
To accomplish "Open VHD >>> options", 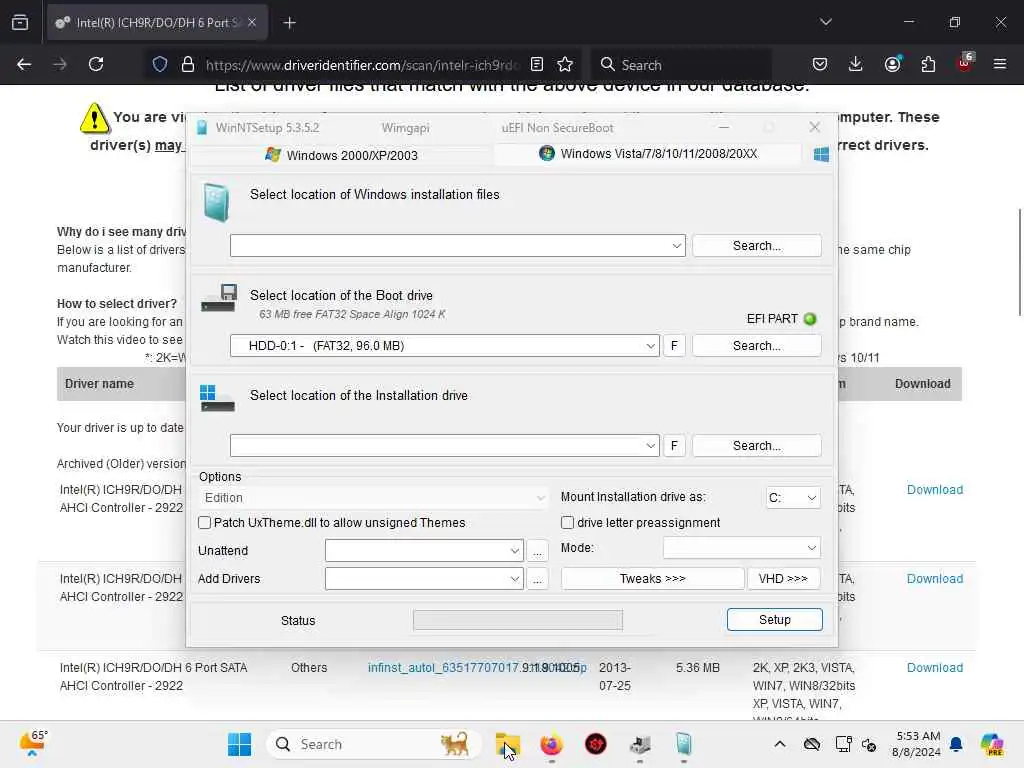I will tap(784, 579).
